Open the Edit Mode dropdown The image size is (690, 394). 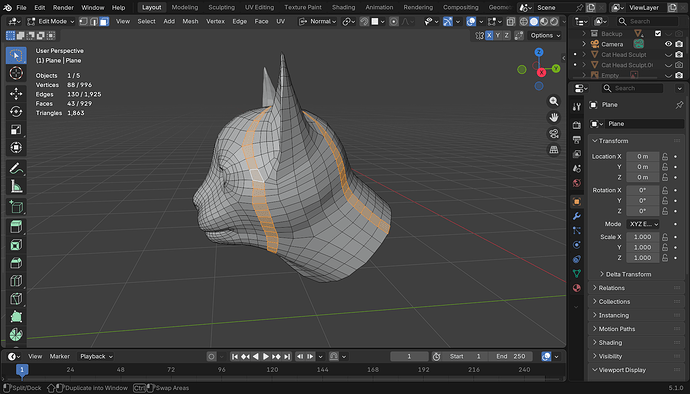click(x=51, y=21)
